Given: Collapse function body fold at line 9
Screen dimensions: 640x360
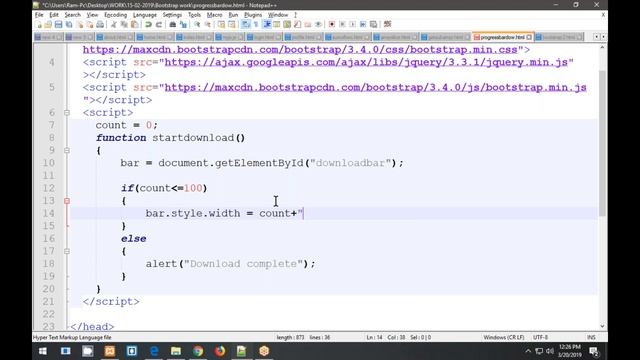Looking at the screenshot, I should [x=67, y=150].
